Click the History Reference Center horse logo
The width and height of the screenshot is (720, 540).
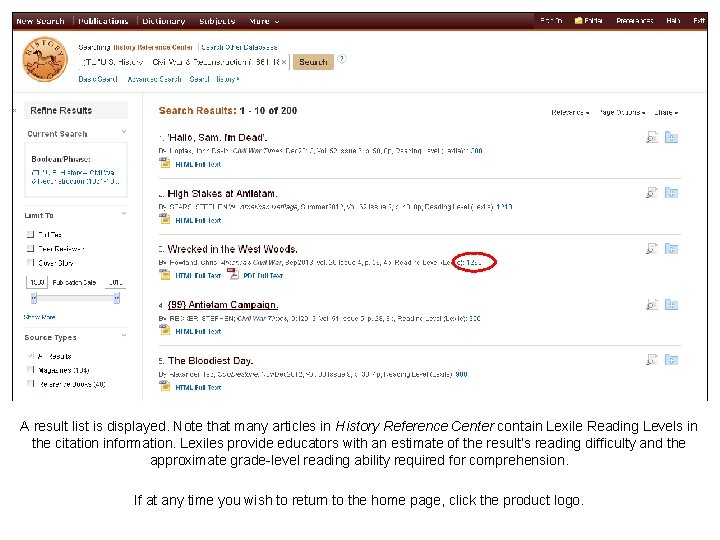(45, 59)
